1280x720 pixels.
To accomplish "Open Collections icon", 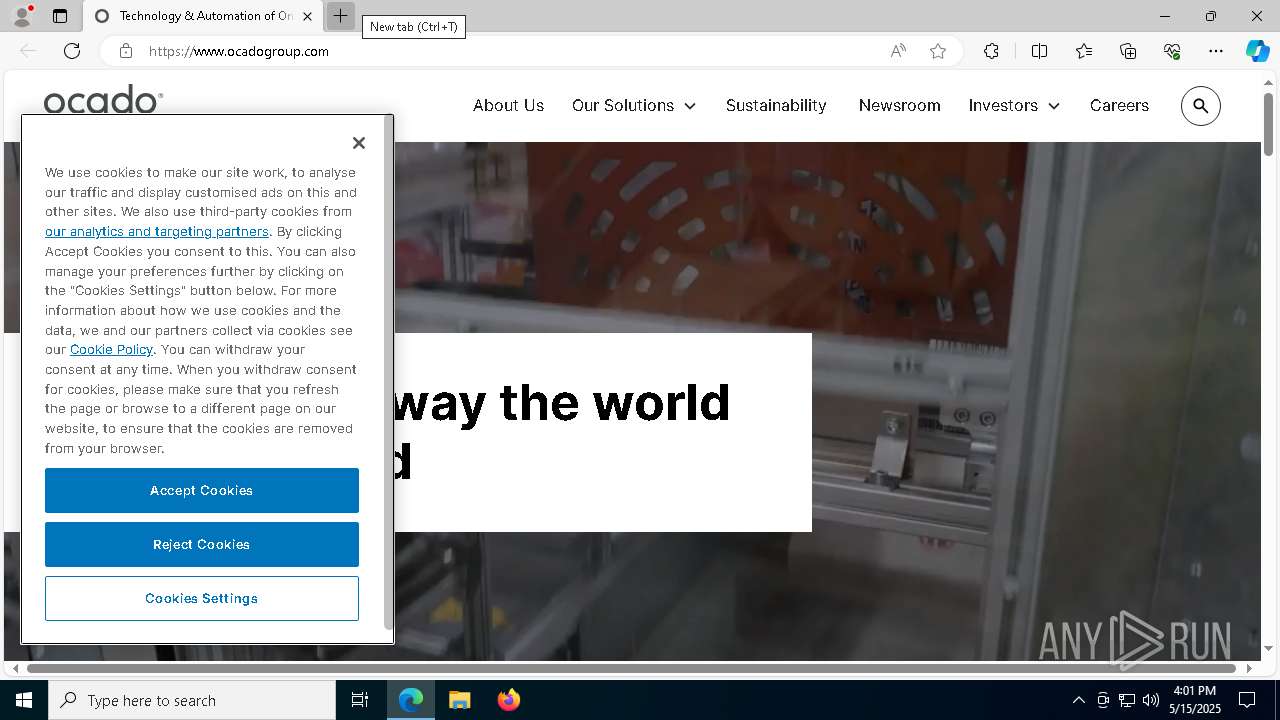I will pyautogui.click(x=1128, y=51).
